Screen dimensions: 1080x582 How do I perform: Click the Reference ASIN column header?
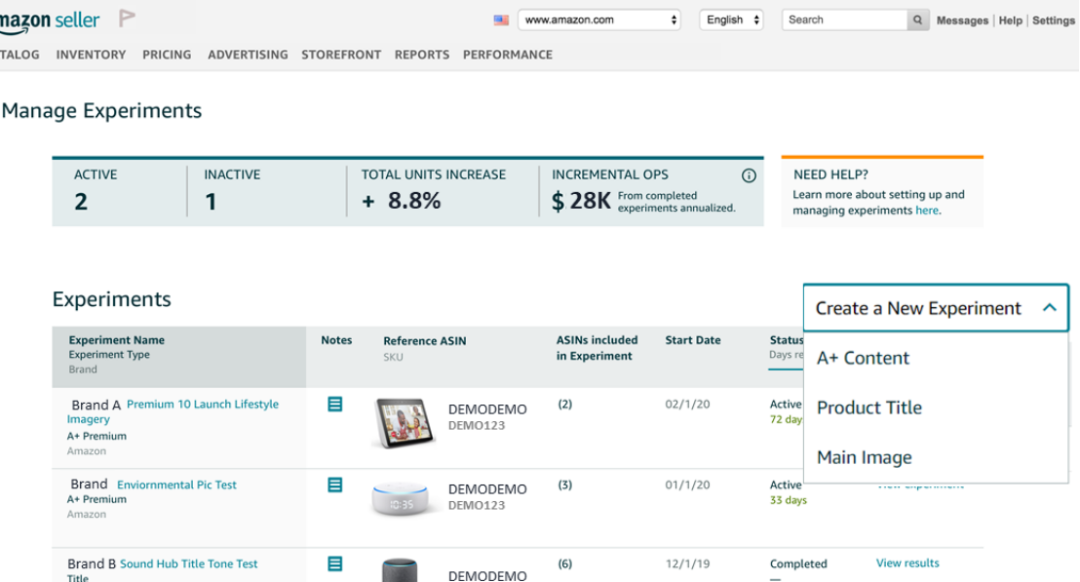[424, 341]
